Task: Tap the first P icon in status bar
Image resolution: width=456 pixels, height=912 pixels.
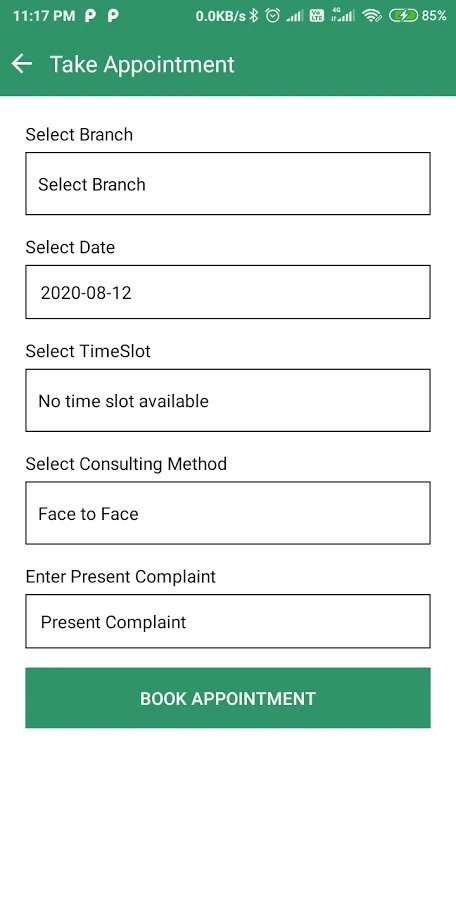Action: click(x=90, y=16)
